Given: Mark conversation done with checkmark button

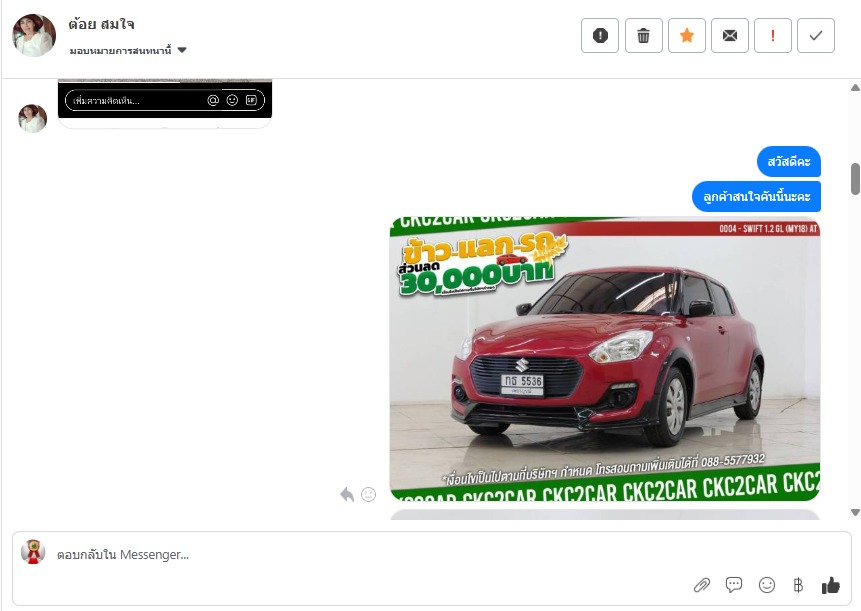Looking at the screenshot, I should click(x=816, y=36).
